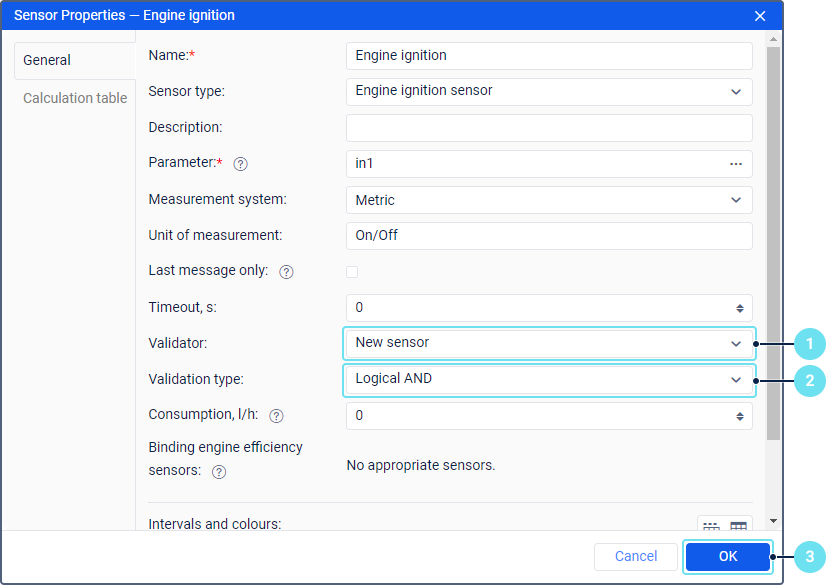Open the Measurement system dropdown

point(736,200)
